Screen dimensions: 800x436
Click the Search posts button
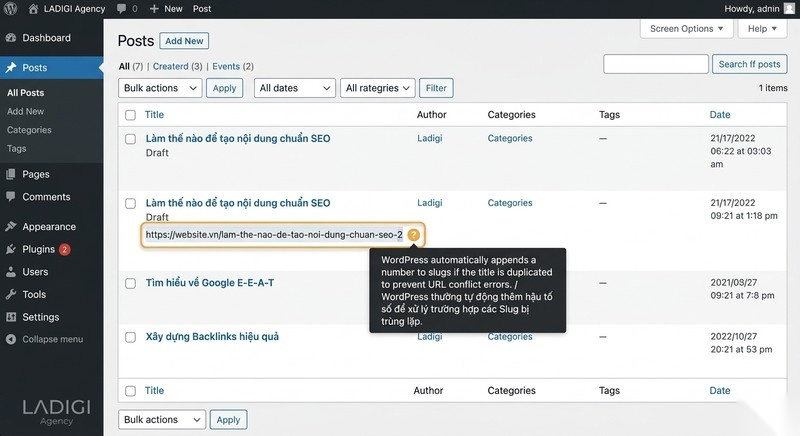[749, 64]
